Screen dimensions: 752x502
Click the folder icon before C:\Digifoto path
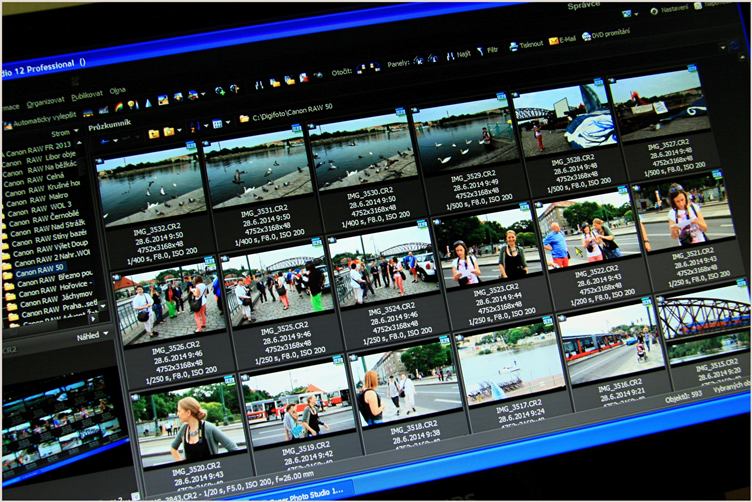[244, 118]
